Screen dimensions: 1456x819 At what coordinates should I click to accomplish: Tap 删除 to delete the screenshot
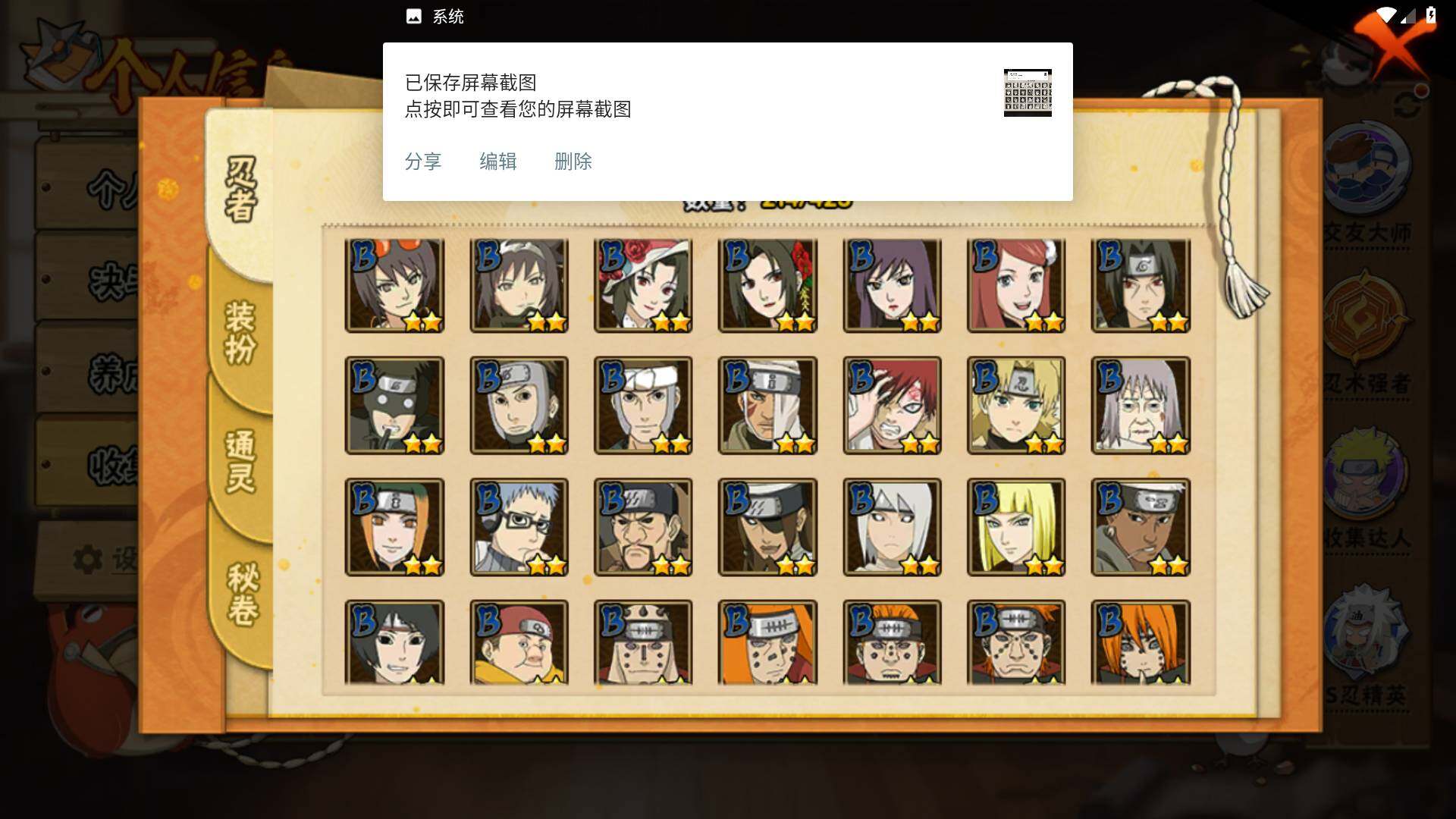573,162
